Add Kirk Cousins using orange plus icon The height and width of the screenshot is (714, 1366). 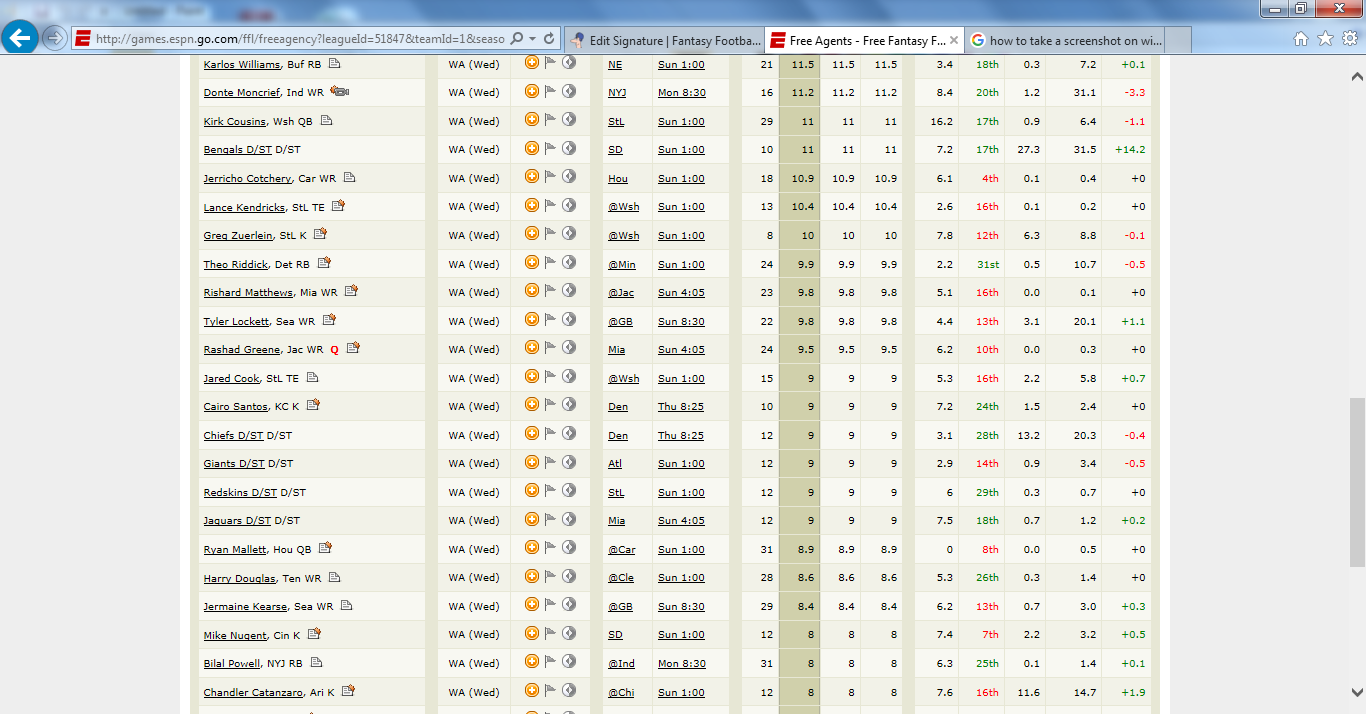[x=532, y=120]
